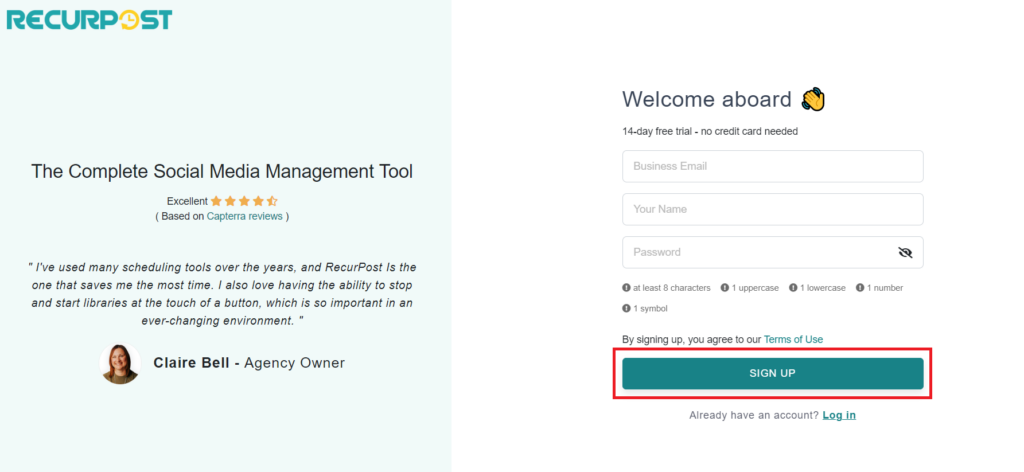
Task: Click the "Welcome aboard" heading text
Action: point(707,99)
